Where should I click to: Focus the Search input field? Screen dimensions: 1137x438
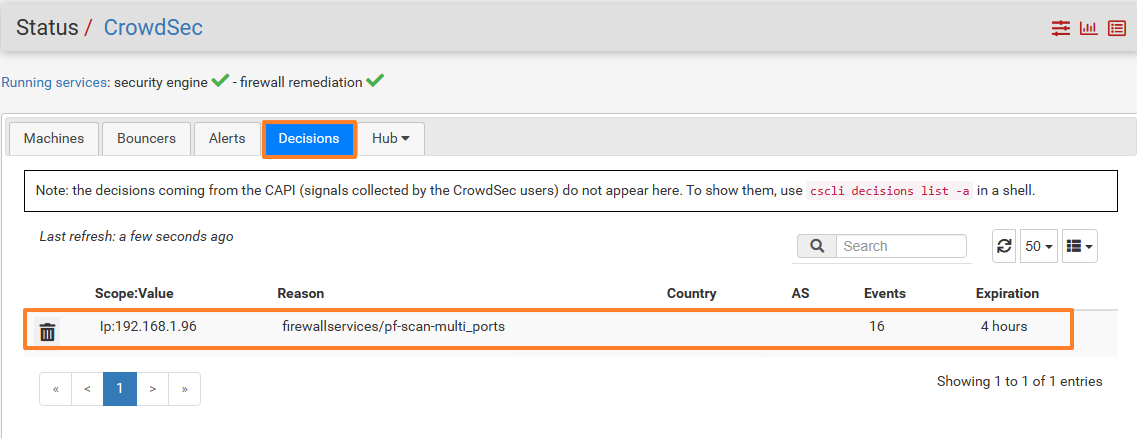click(901, 246)
